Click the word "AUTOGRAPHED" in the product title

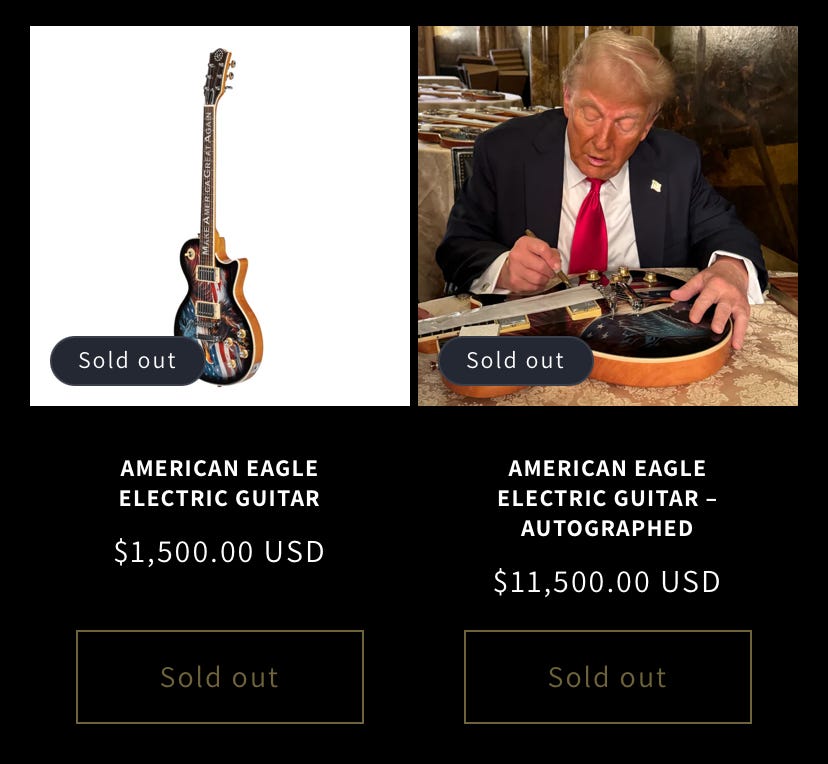pyautogui.click(x=607, y=528)
